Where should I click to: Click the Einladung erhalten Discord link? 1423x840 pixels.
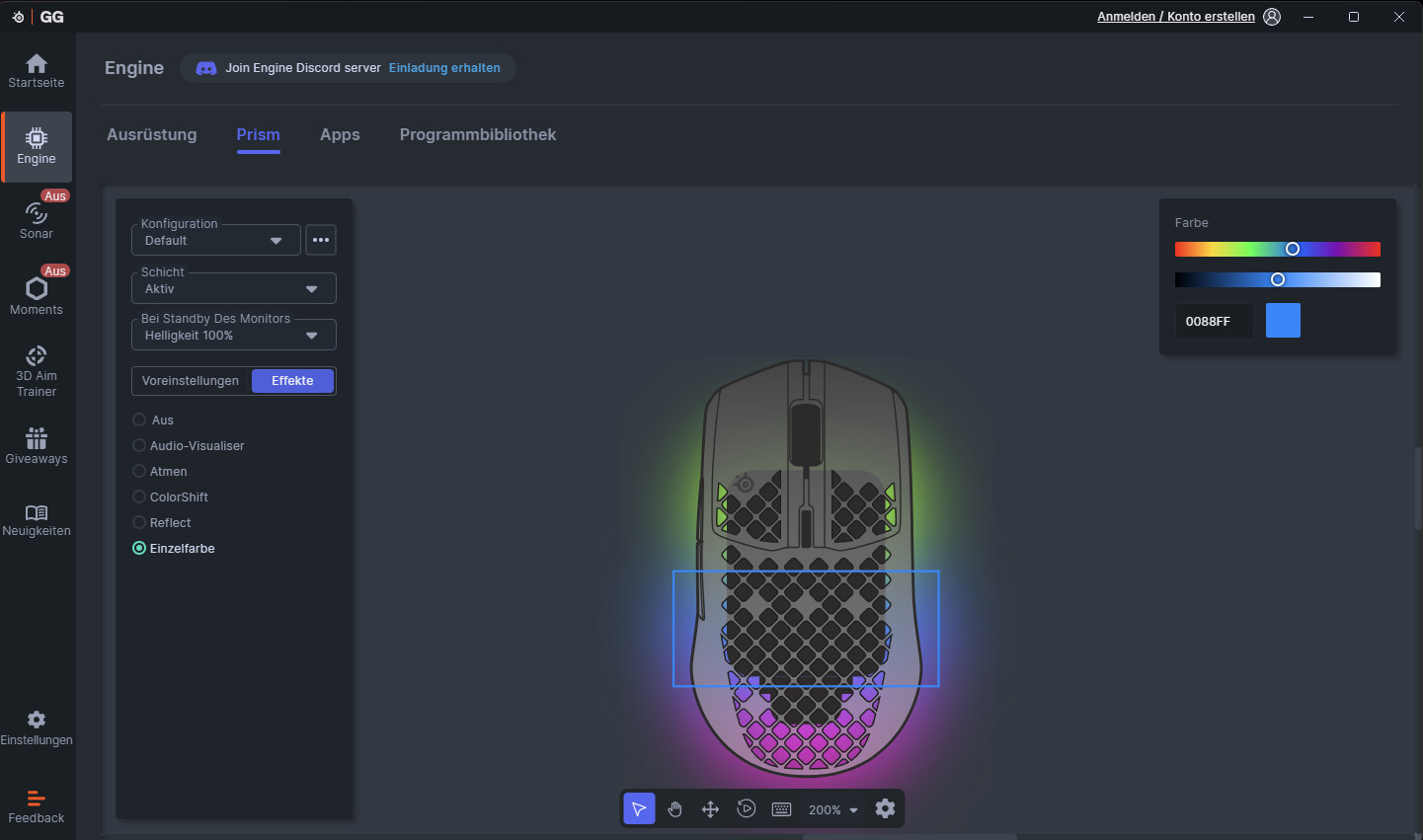pyautogui.click(x=444, y=68)
